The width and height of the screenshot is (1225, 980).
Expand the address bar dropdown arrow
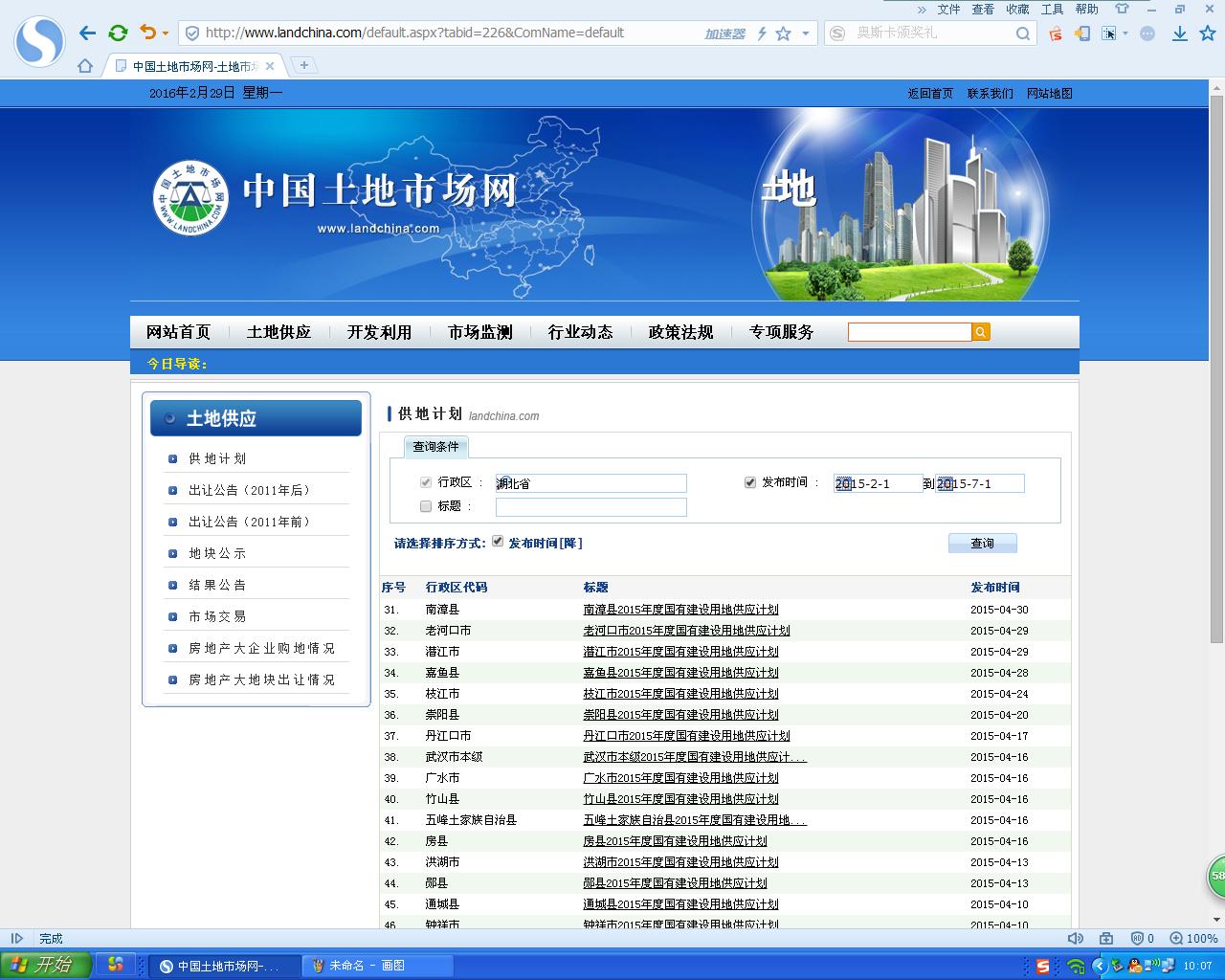(x=806, y=33)
